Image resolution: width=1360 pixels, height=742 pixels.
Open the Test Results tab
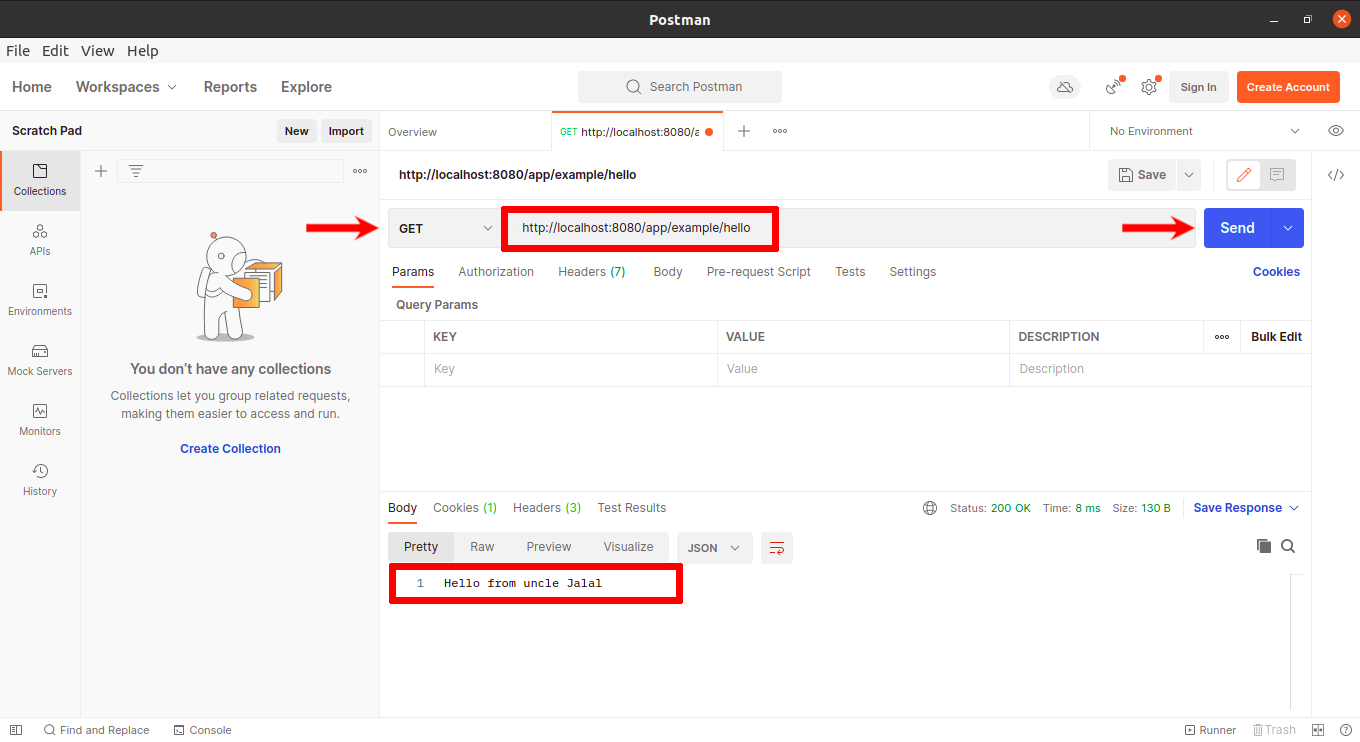[632, 508]
